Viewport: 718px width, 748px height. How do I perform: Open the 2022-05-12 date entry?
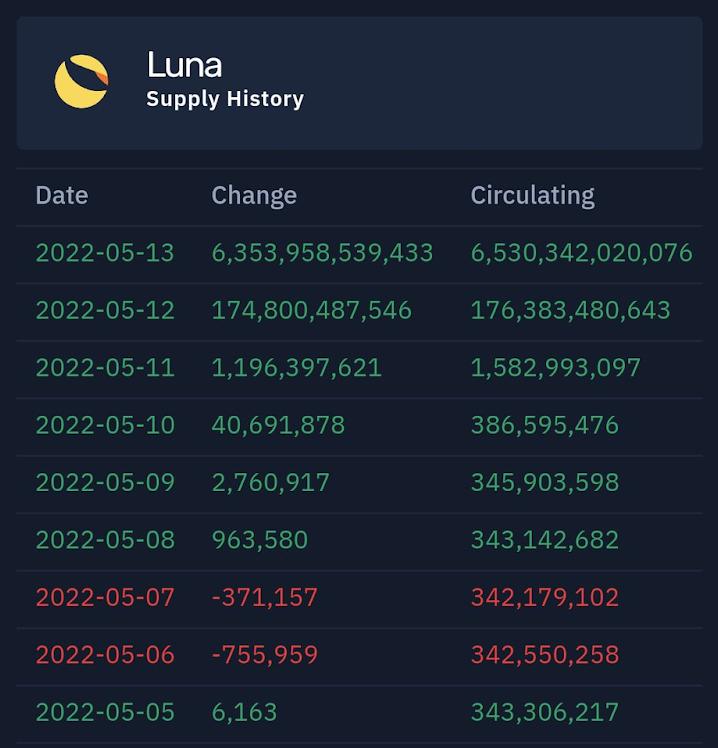point(105,310)
